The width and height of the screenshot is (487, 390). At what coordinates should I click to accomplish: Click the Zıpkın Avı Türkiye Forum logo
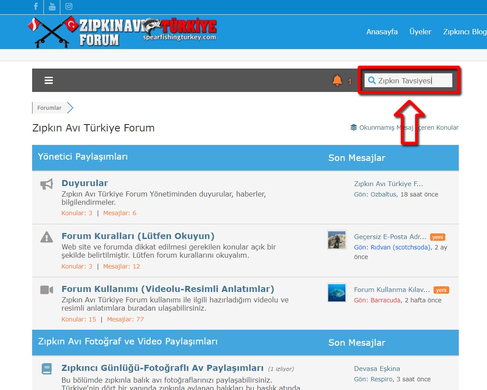123,32
